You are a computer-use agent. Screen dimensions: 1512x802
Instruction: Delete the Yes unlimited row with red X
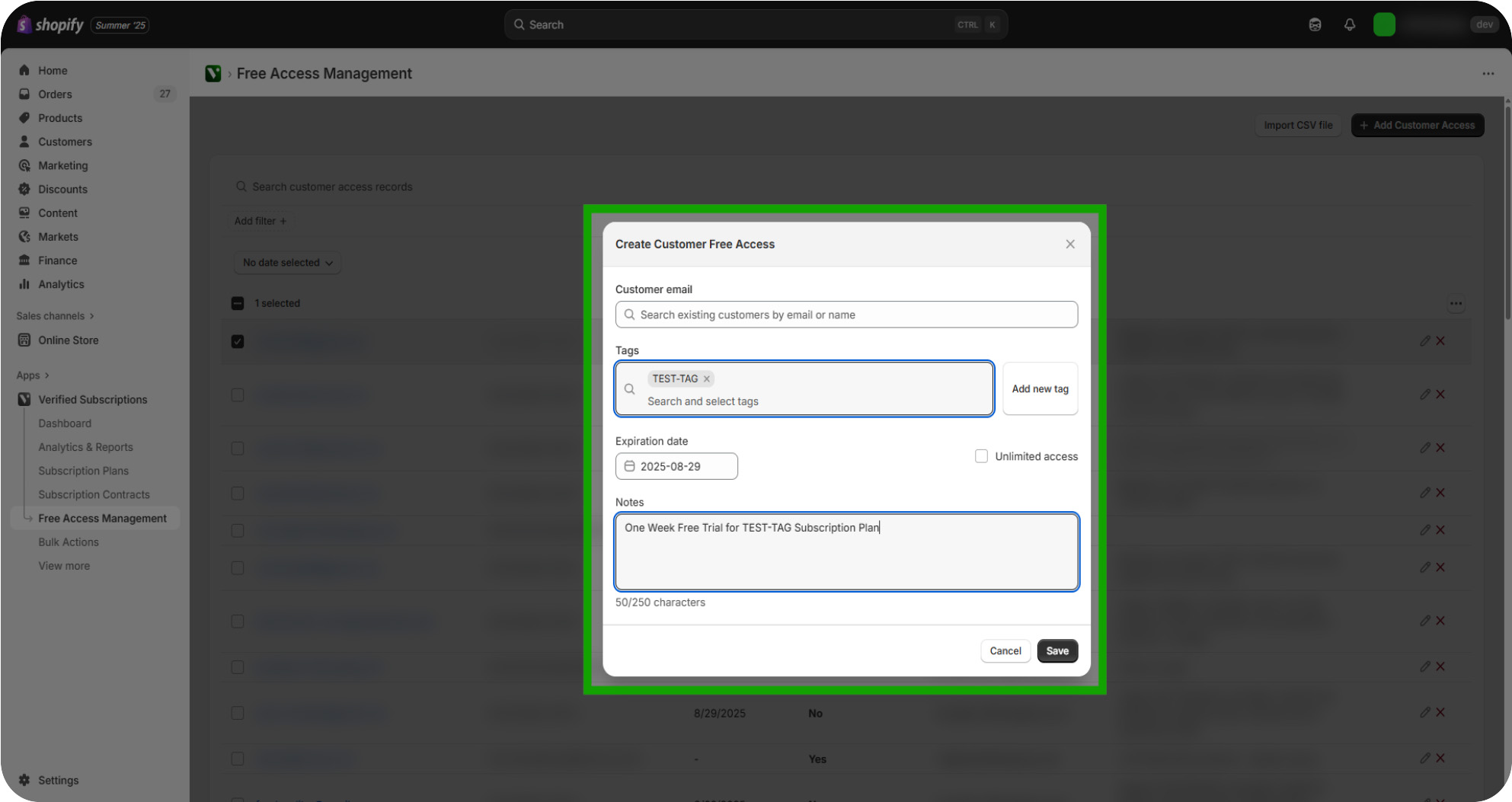tap(1440, 758)
